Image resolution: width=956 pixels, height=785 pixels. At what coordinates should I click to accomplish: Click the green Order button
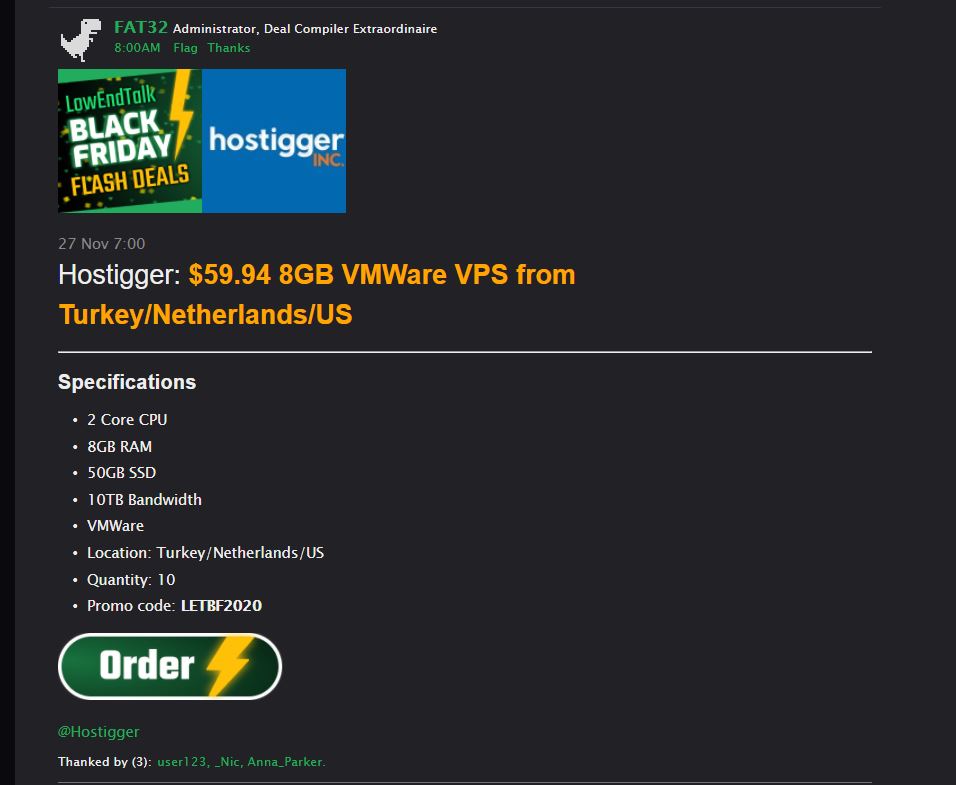(x=170, y=666)
